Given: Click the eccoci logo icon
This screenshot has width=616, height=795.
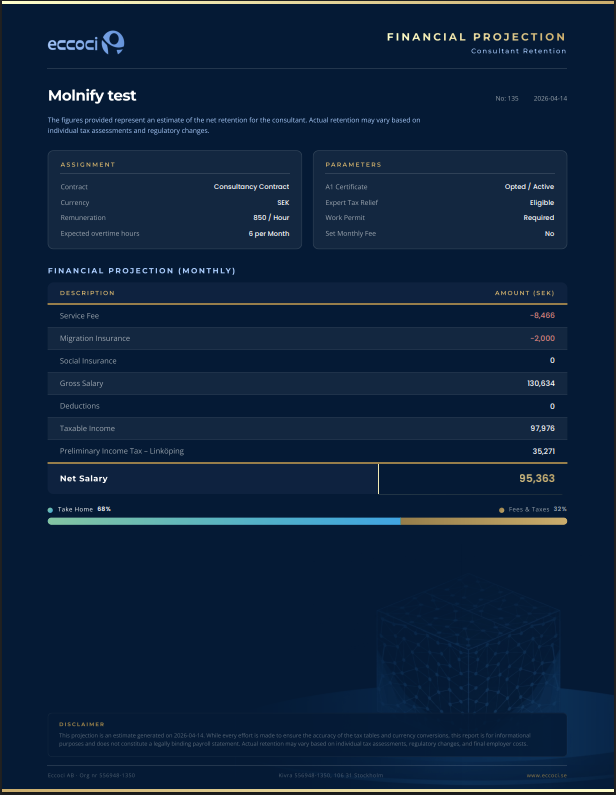Looking at the screenshot, I should click(x=113, y=43).
